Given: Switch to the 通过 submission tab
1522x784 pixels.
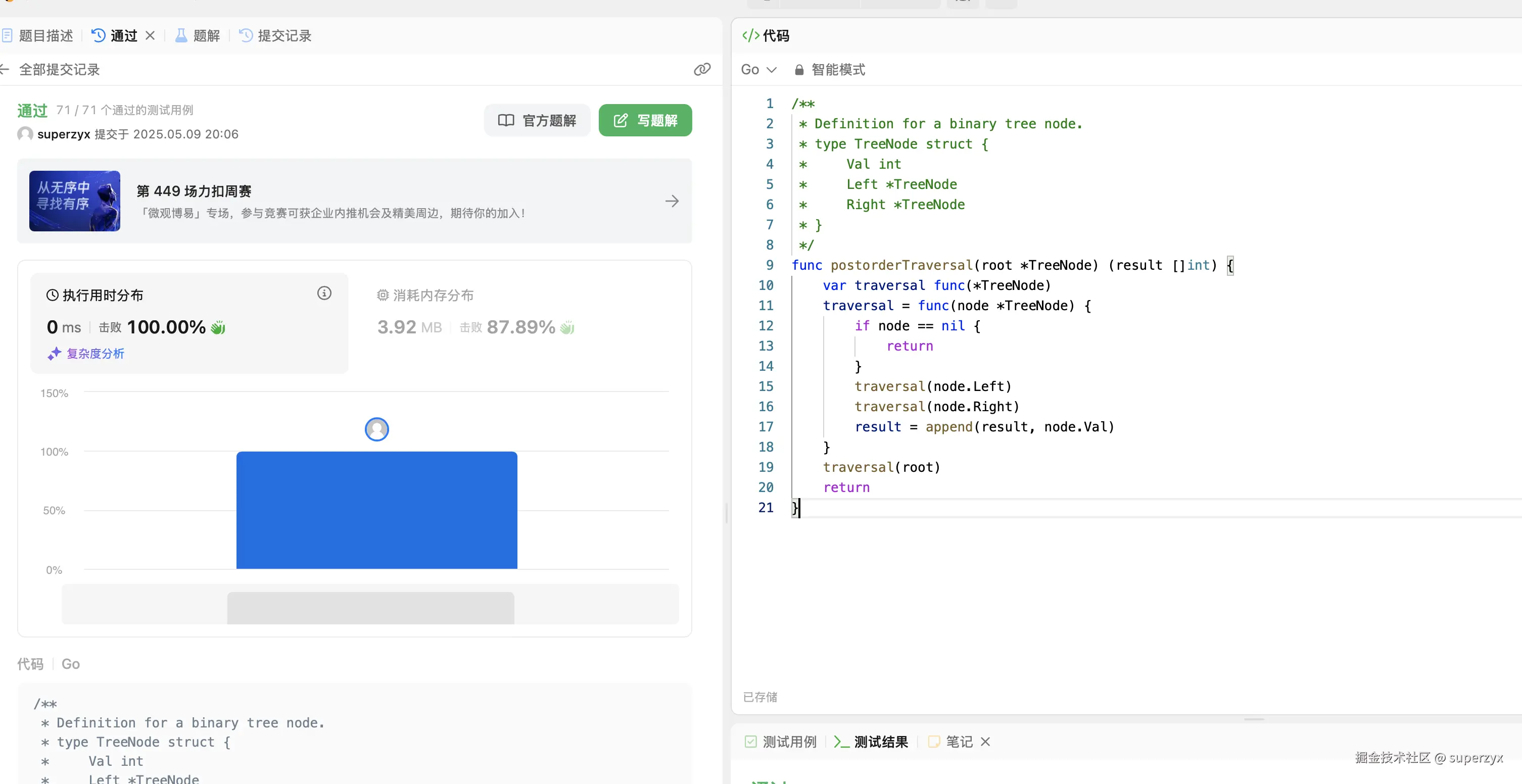Looking at the screenshot, I should tap(115, 36).
